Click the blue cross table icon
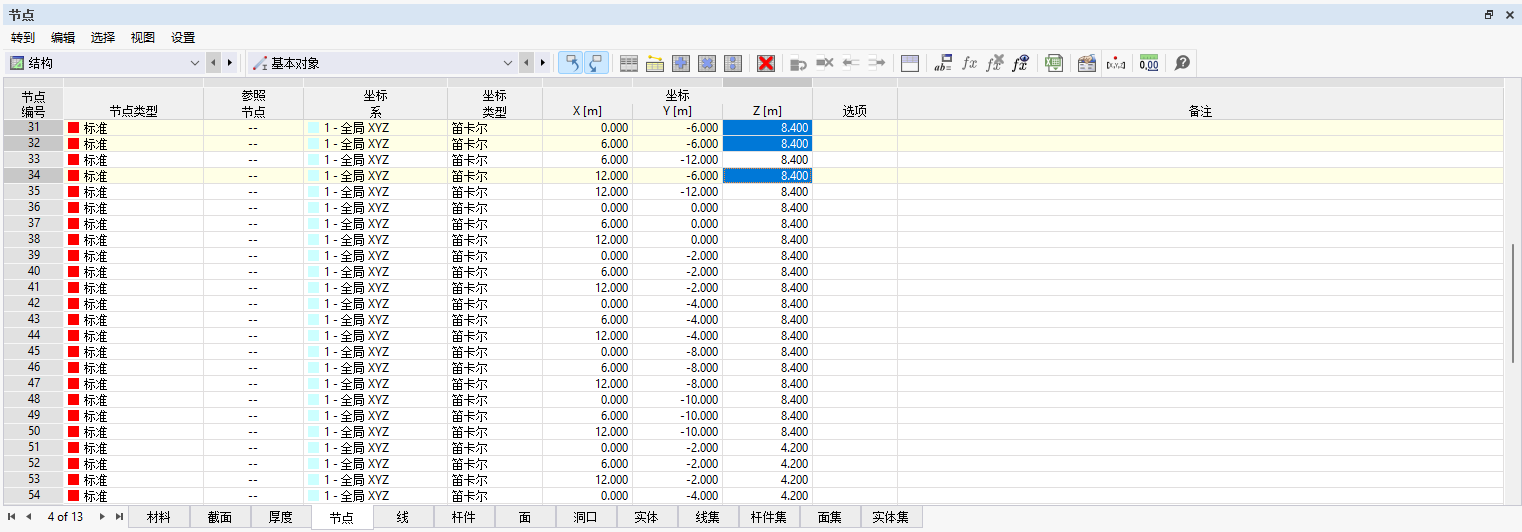1522x532 pixels. (x=707, y=63)
